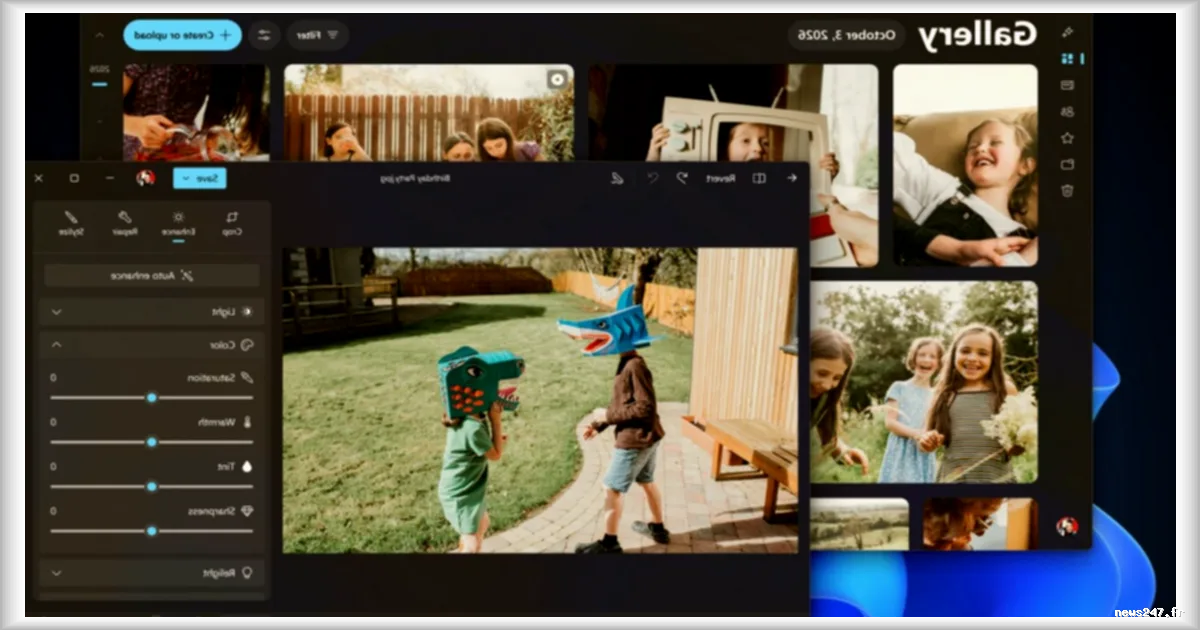Click the Tint droplet icon
Screen dimensions: 1200x630
click(x=248, y=466)
